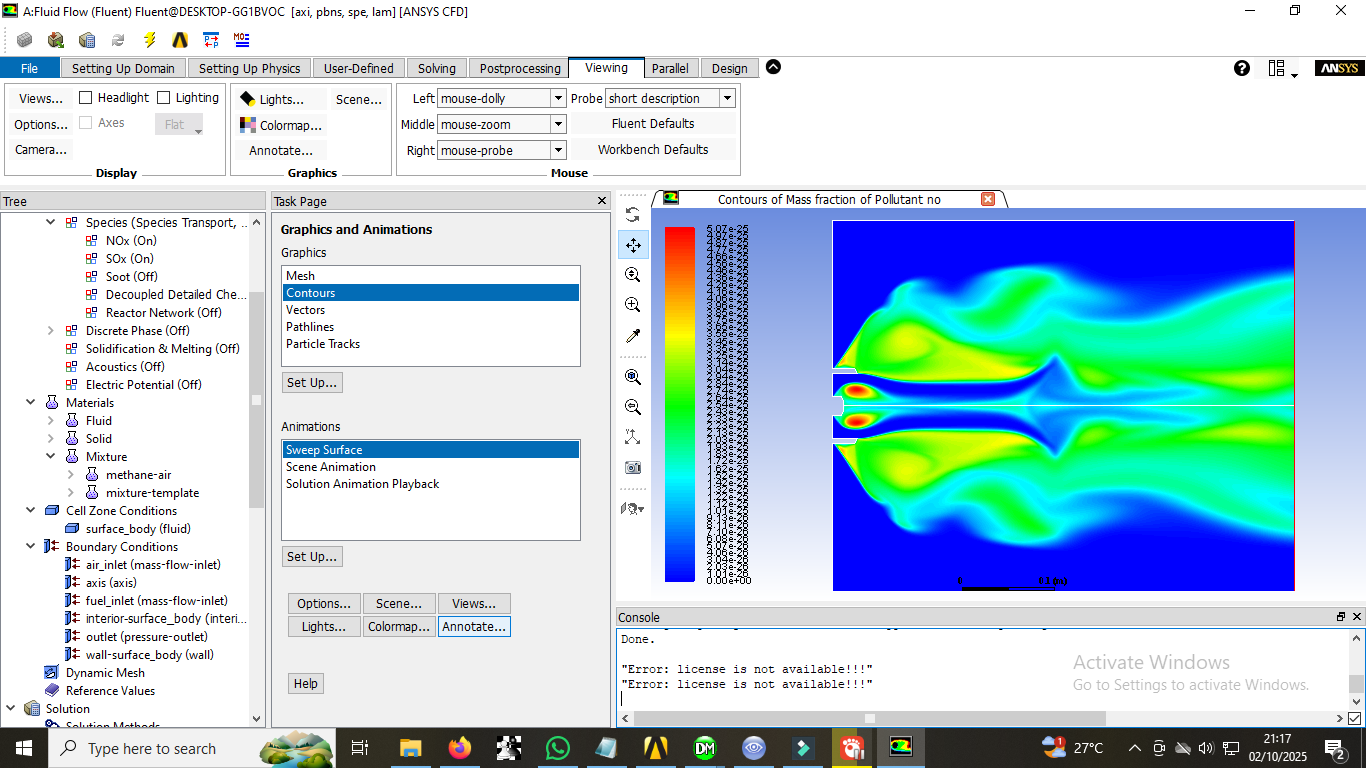Click the save picture camera icon
The height and width of the screenshot is (768, 1366).
pyautogui.click(x=632, y=467)
